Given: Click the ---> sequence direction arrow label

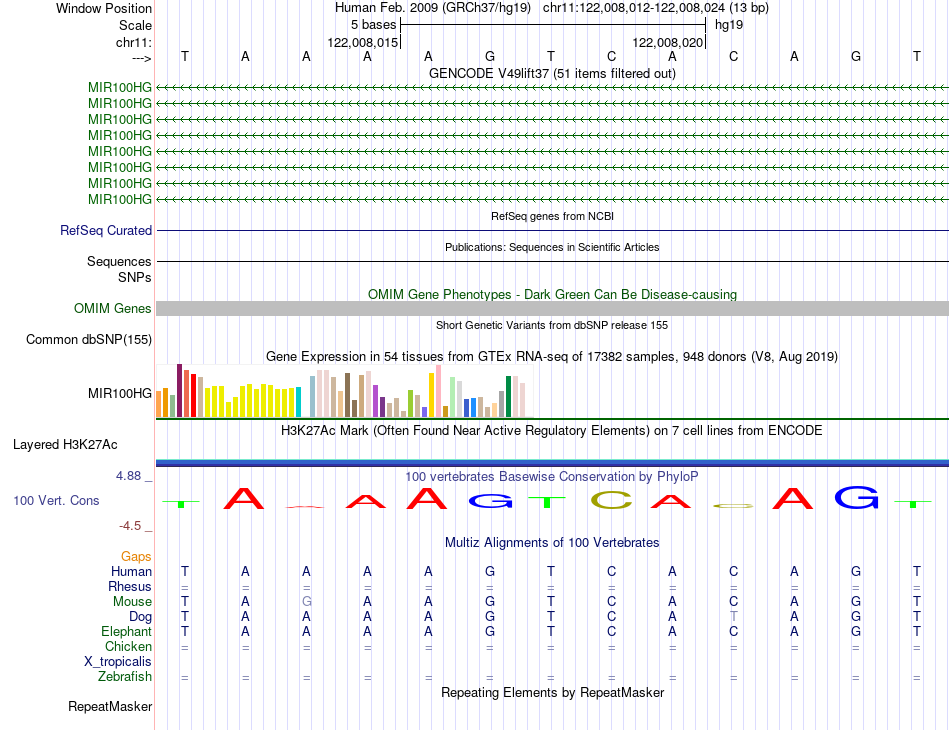Looking at the screenshot, I should (x=141, y=58).
